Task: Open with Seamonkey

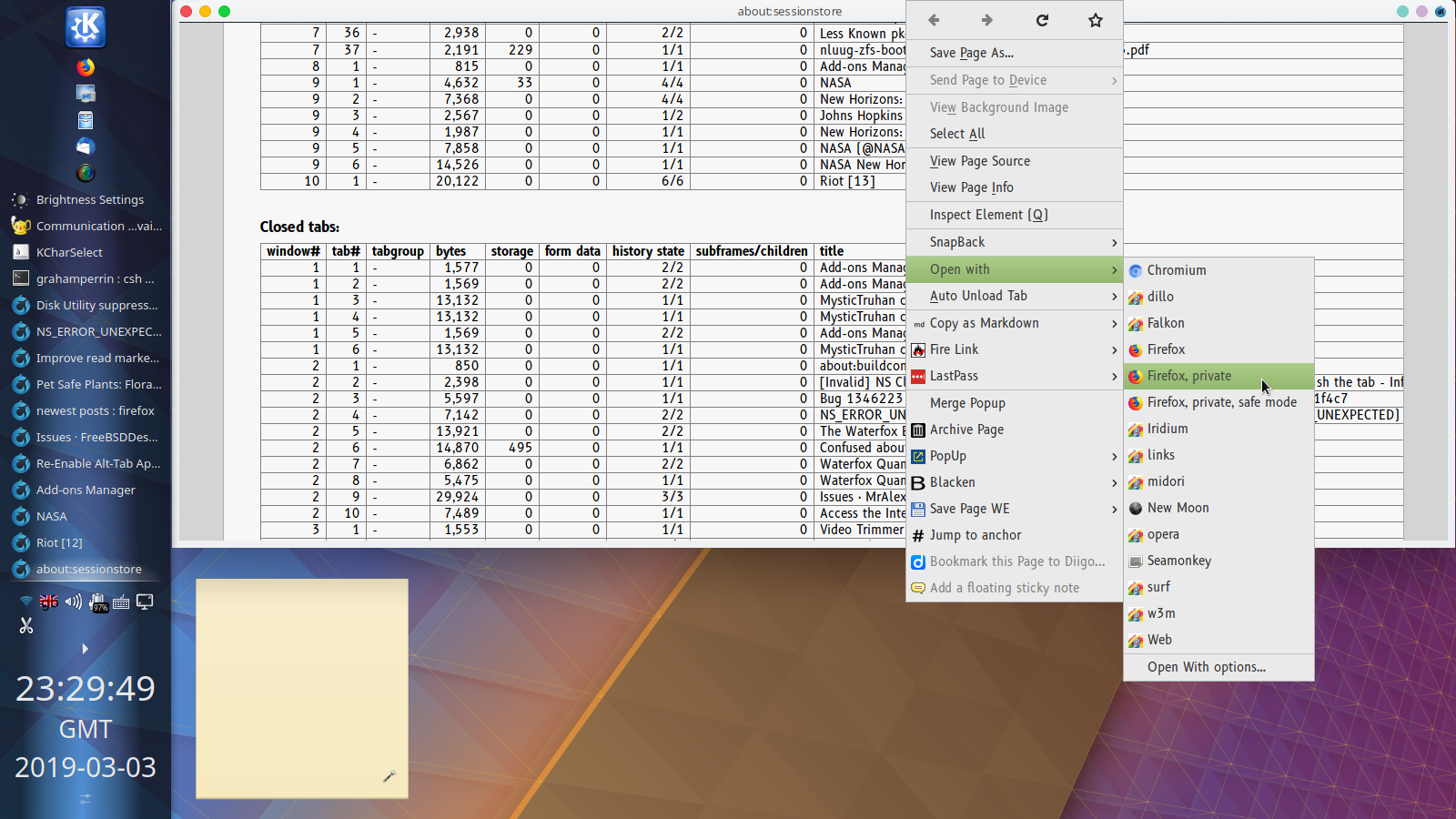Action: coord(1218,561)
